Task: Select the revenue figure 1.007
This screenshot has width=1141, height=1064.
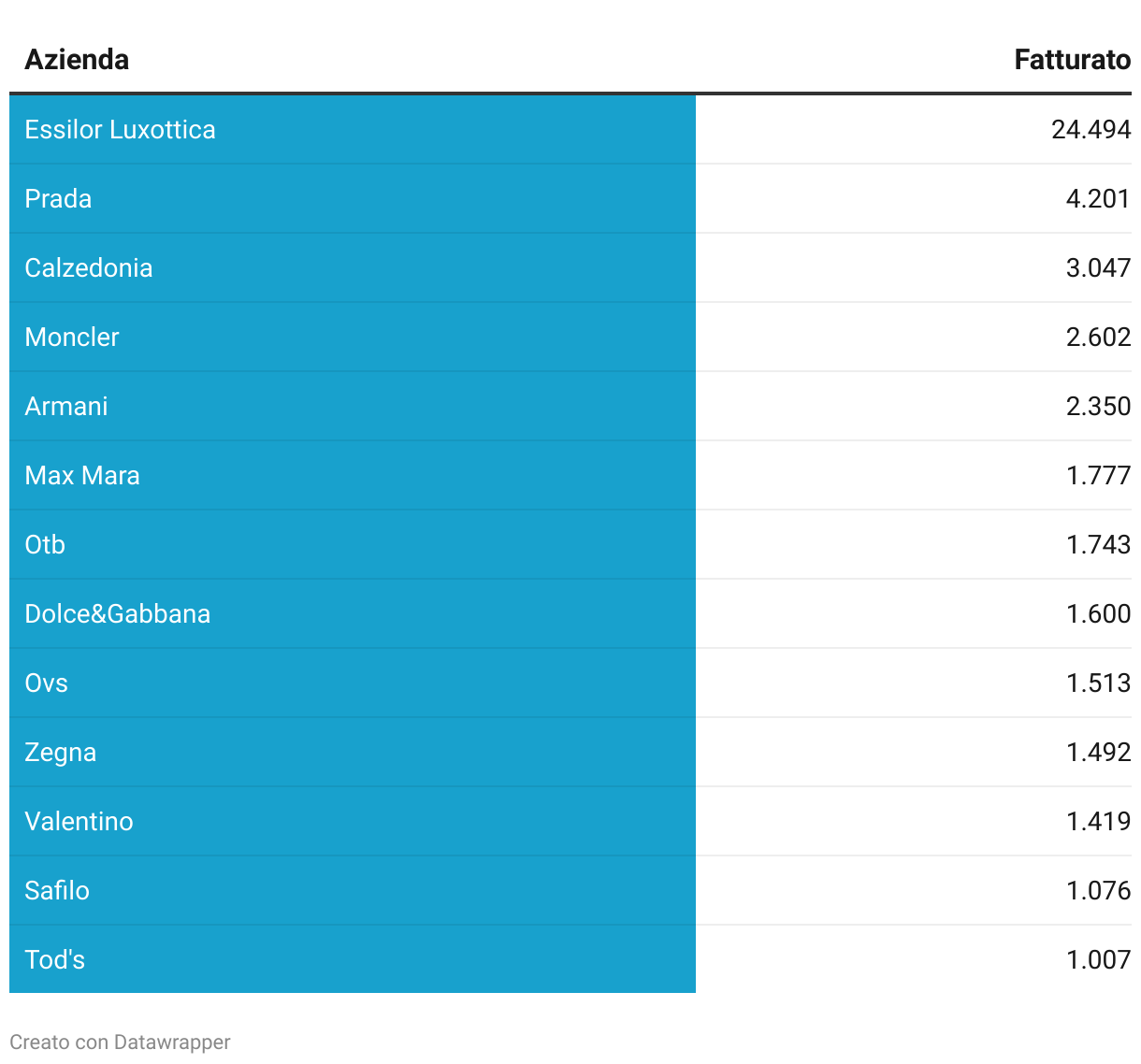Action: (x=1098, y=960)
